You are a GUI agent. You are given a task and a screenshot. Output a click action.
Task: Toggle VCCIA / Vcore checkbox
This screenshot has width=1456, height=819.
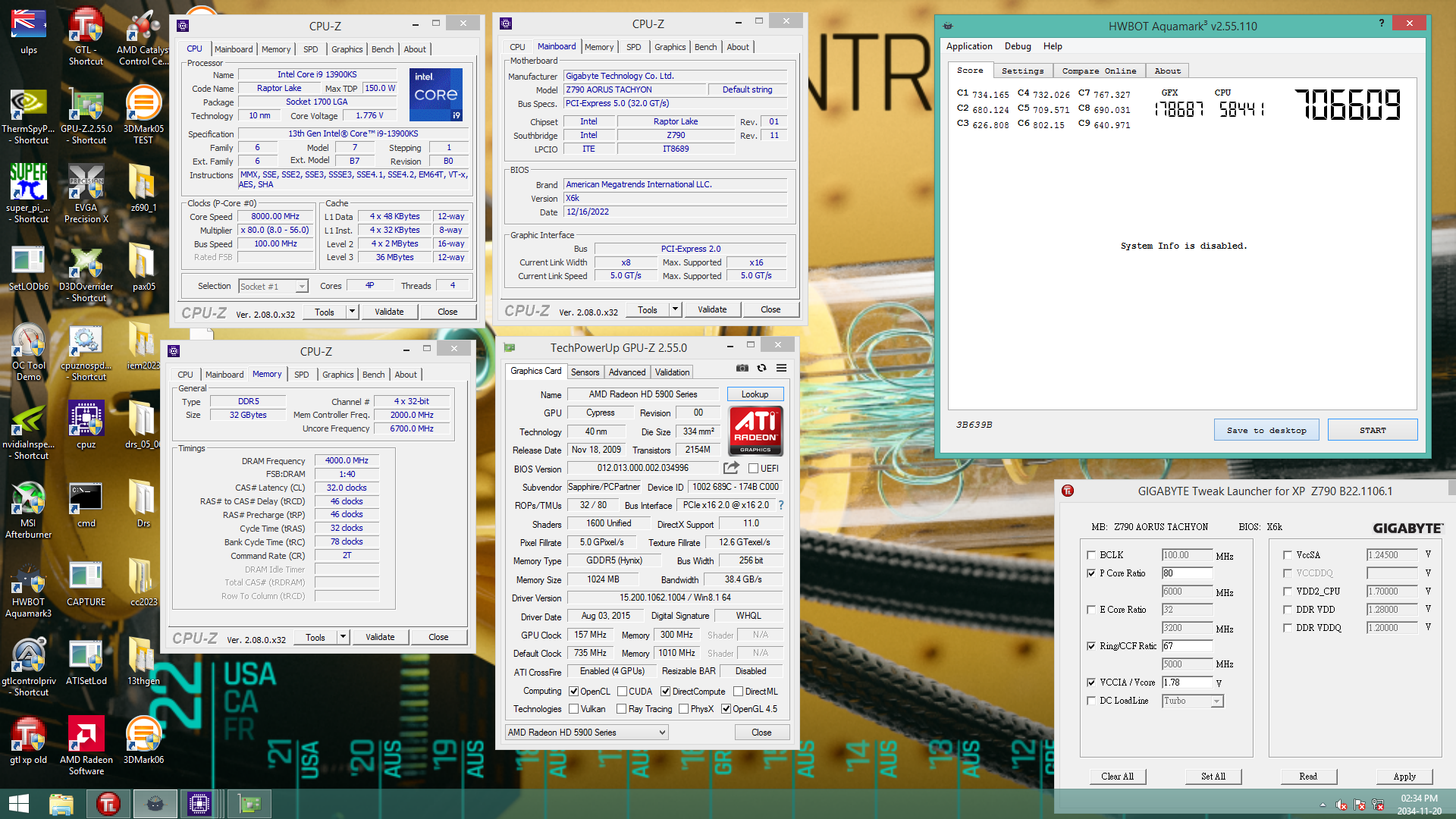1091,682
